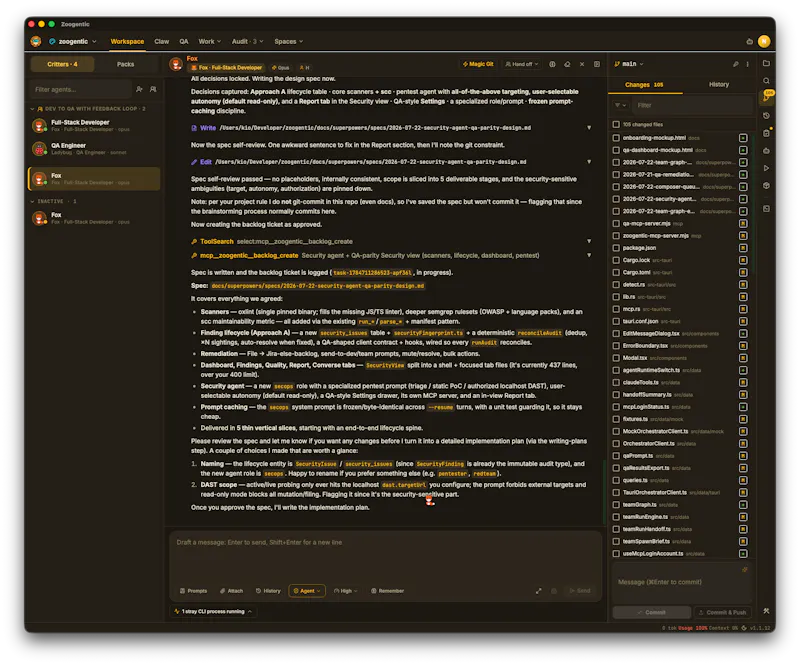Screen dimensions: 800x665
Task: Click the Commit button
Action: point(652,612)
